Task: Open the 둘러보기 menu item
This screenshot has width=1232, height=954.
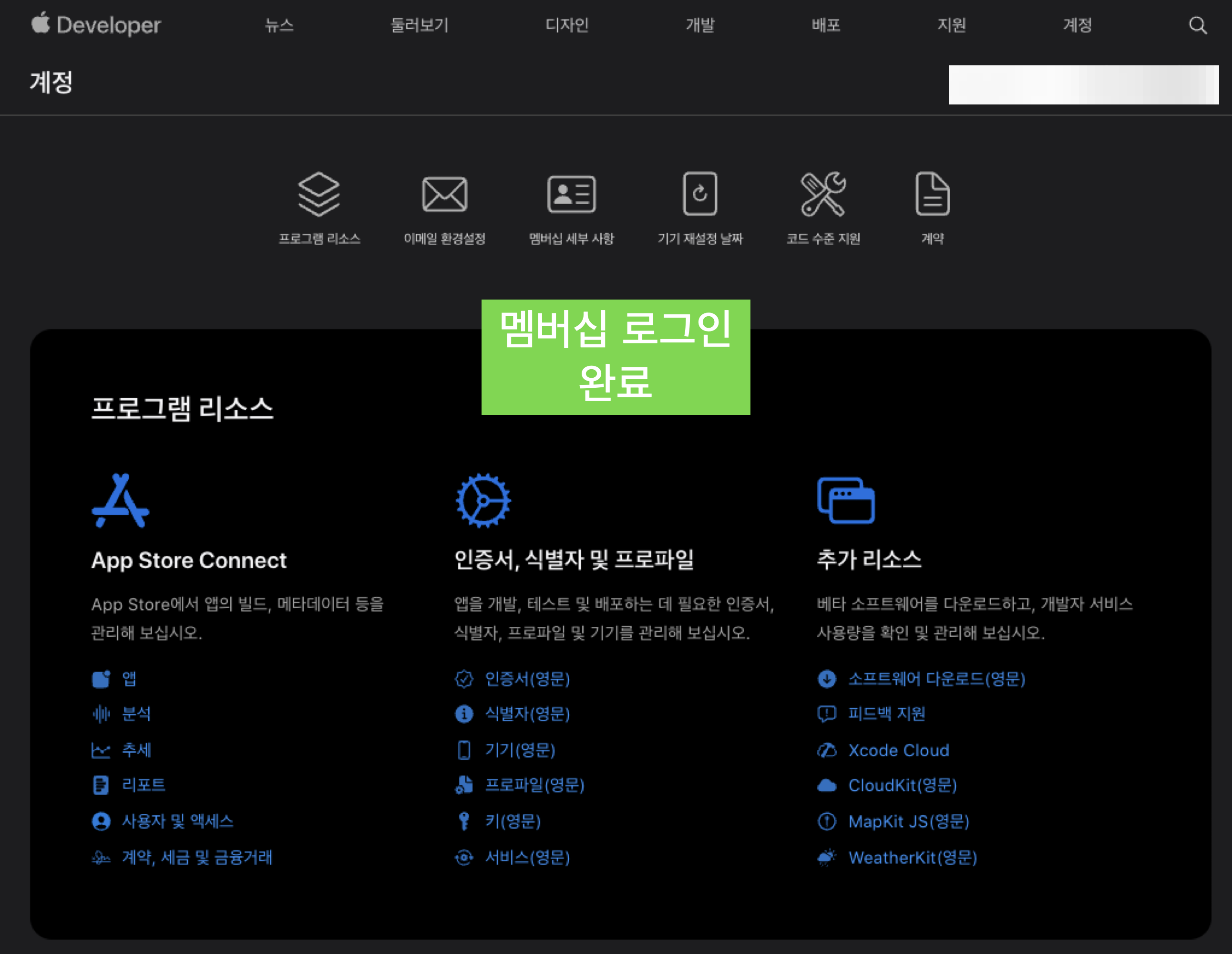Action: pos(419,25)
